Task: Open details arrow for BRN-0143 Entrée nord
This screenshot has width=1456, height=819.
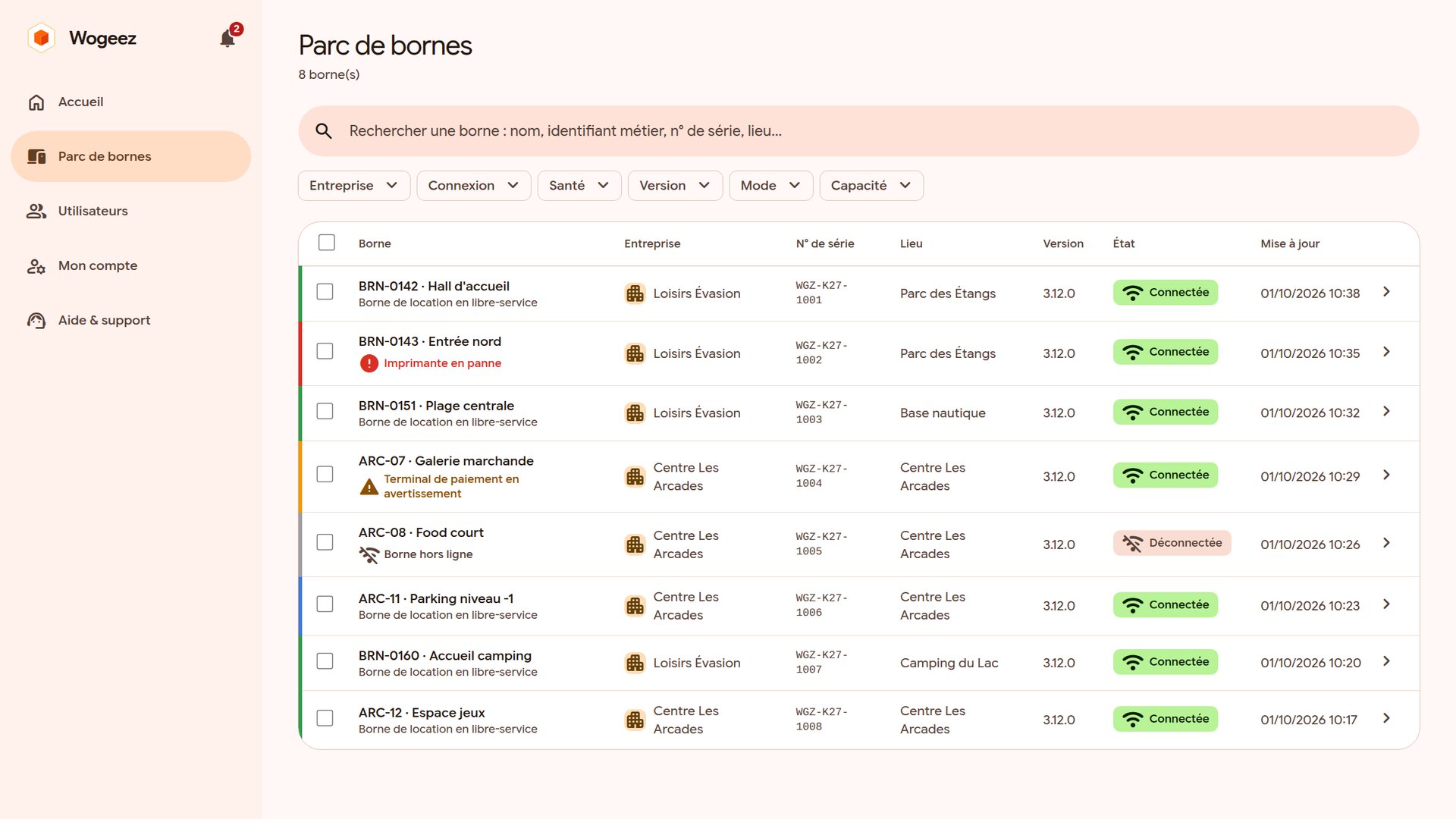Action: [1386, 352]
